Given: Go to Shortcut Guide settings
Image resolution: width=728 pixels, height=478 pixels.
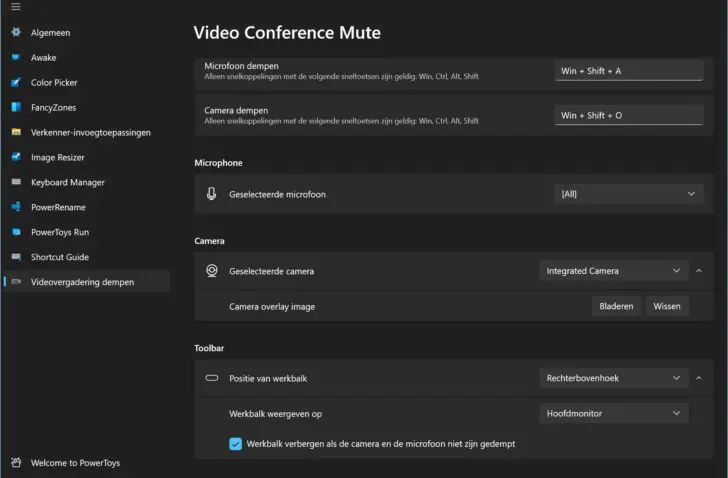Looking at the screenshot, I should click(x=86, y=257).
